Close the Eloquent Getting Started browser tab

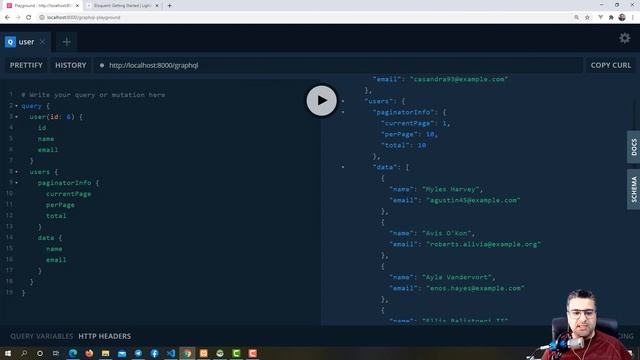(x=157, y=6)
